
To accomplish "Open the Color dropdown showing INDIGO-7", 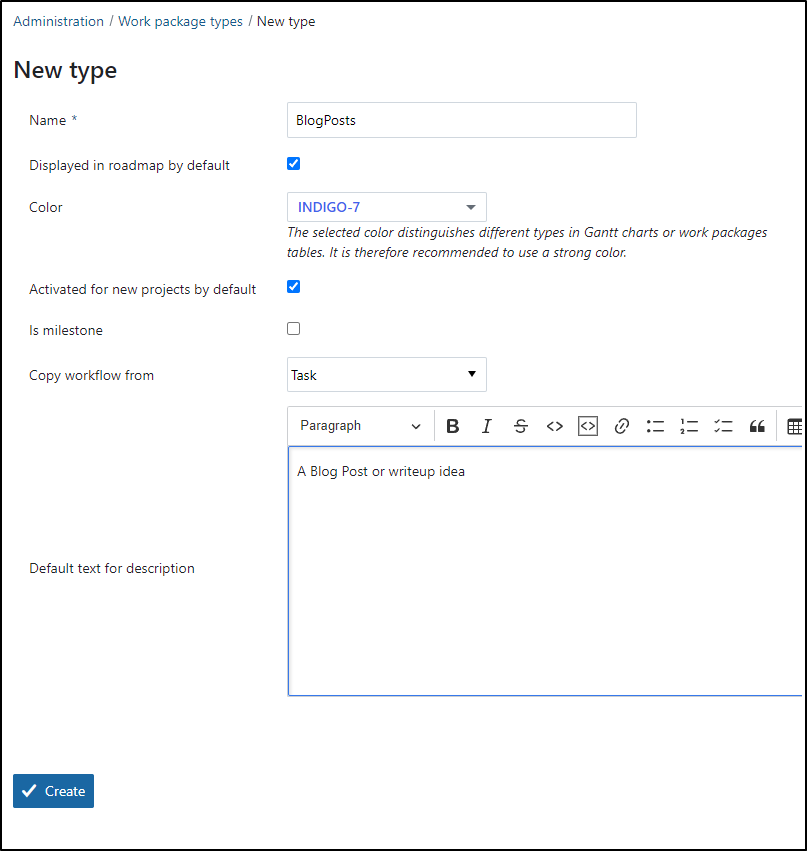I will (x=386, y=207).
